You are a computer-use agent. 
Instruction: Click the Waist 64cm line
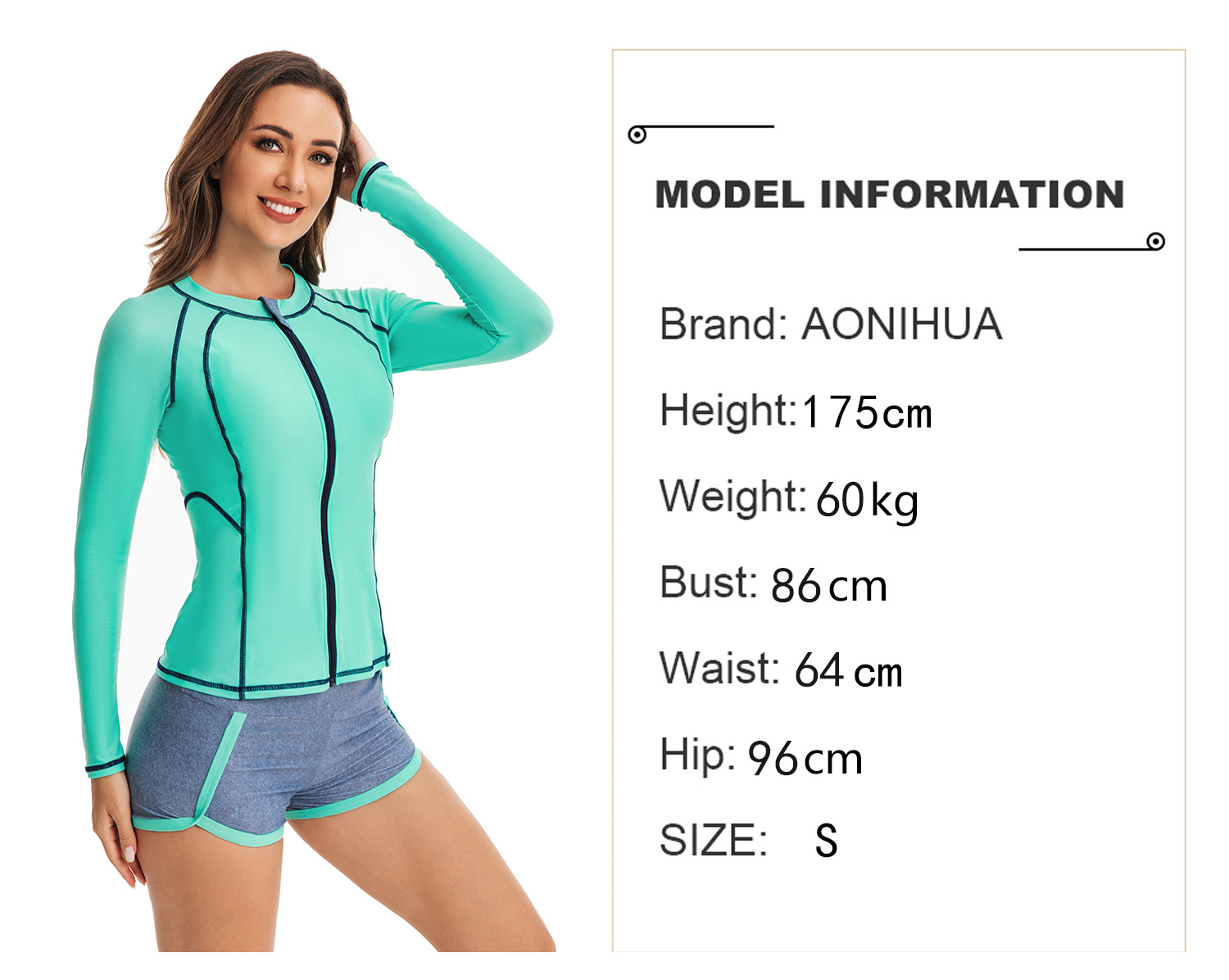[781, 669]
